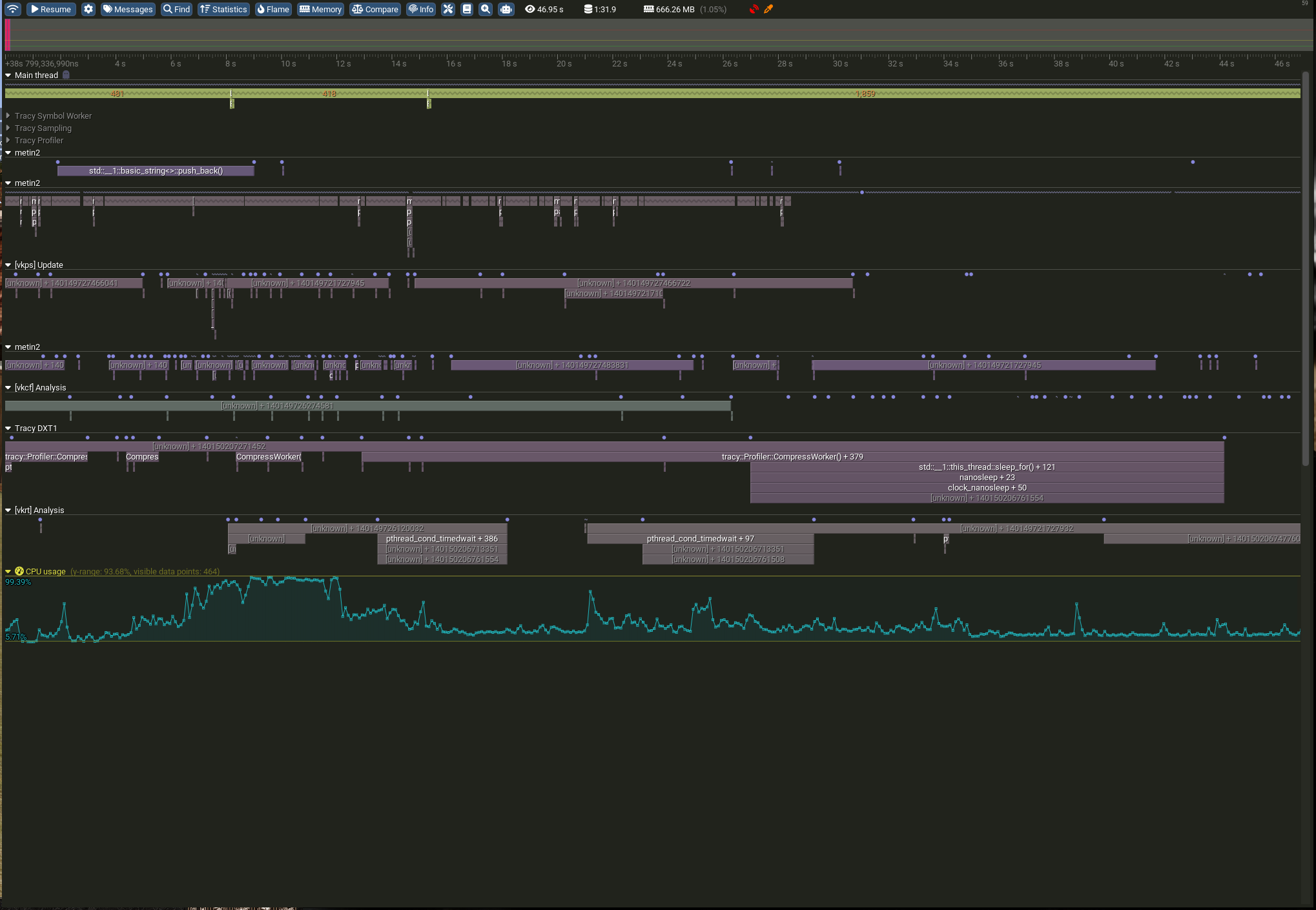Click the orange dropper icon
The width and height of the screenshot is (1316, 910).
pos(768,9)
